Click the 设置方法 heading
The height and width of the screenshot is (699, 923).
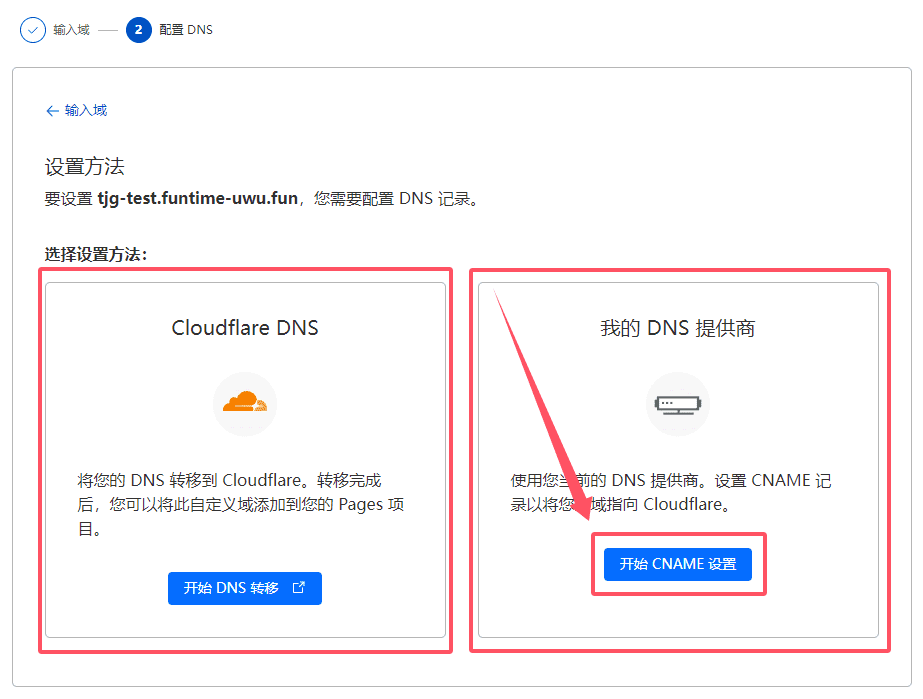[85, 167]
